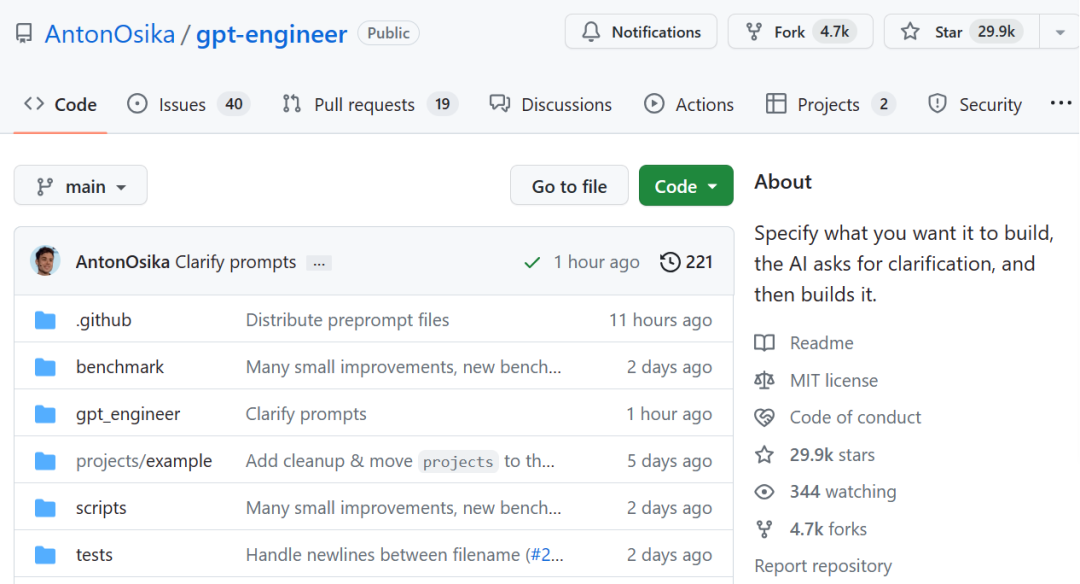Click the .github folder icon

point(45,320)
